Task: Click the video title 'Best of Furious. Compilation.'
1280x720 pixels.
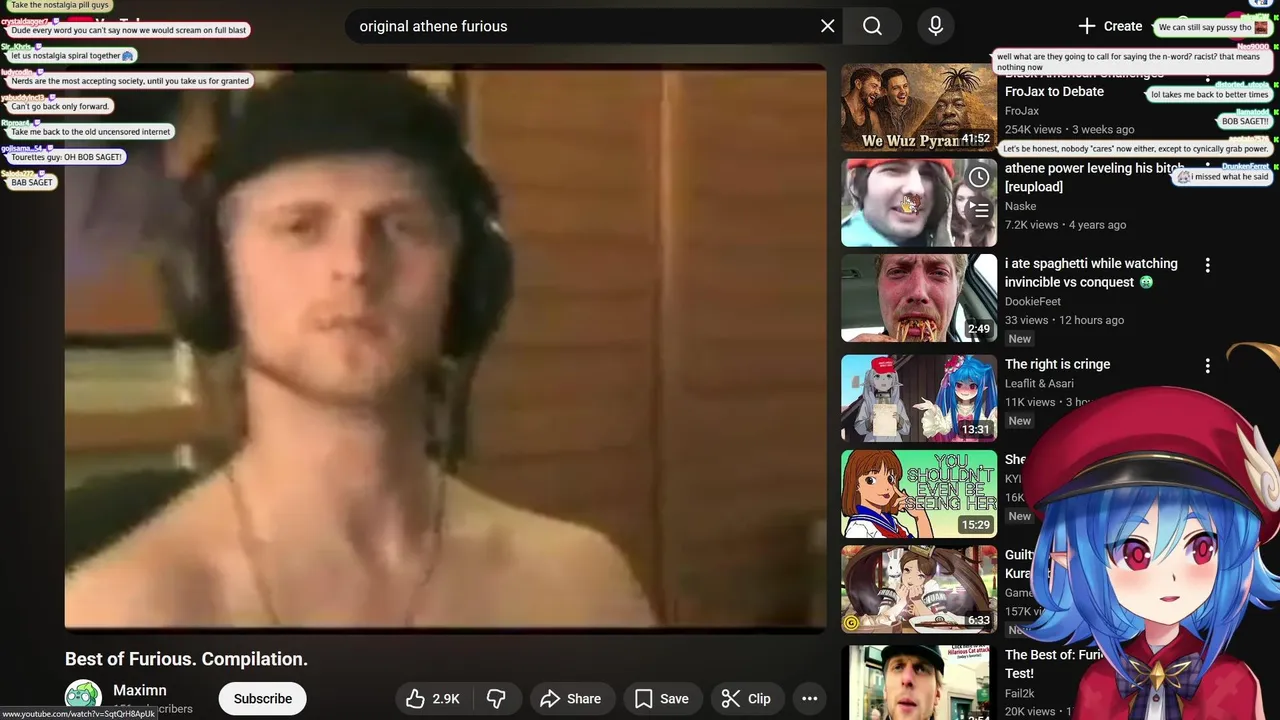Action: tap(186, 659)
